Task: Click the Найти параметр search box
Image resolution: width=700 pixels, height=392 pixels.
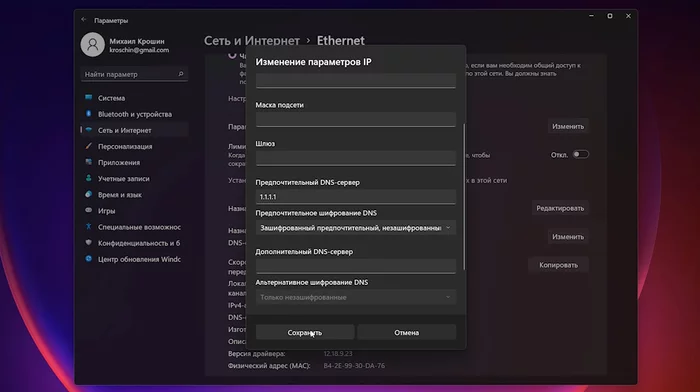Action: click(x=134, y=74)
